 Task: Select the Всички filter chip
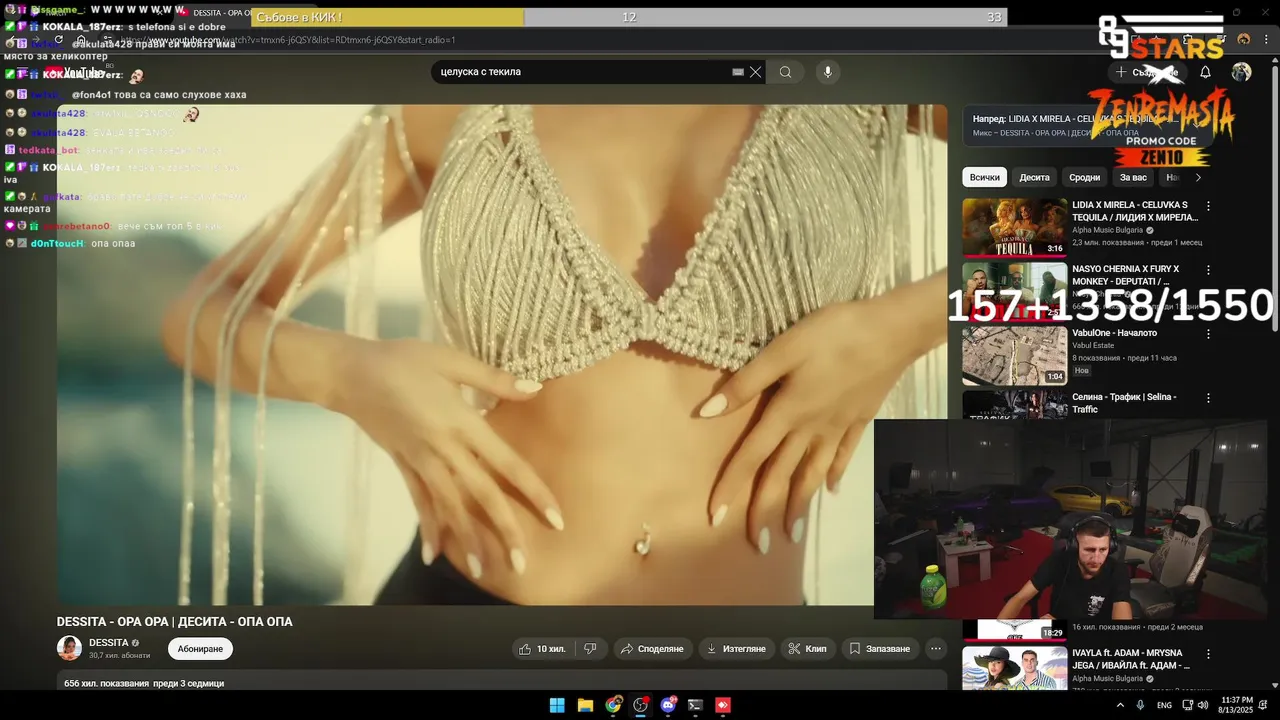click(x=984, y=177)
